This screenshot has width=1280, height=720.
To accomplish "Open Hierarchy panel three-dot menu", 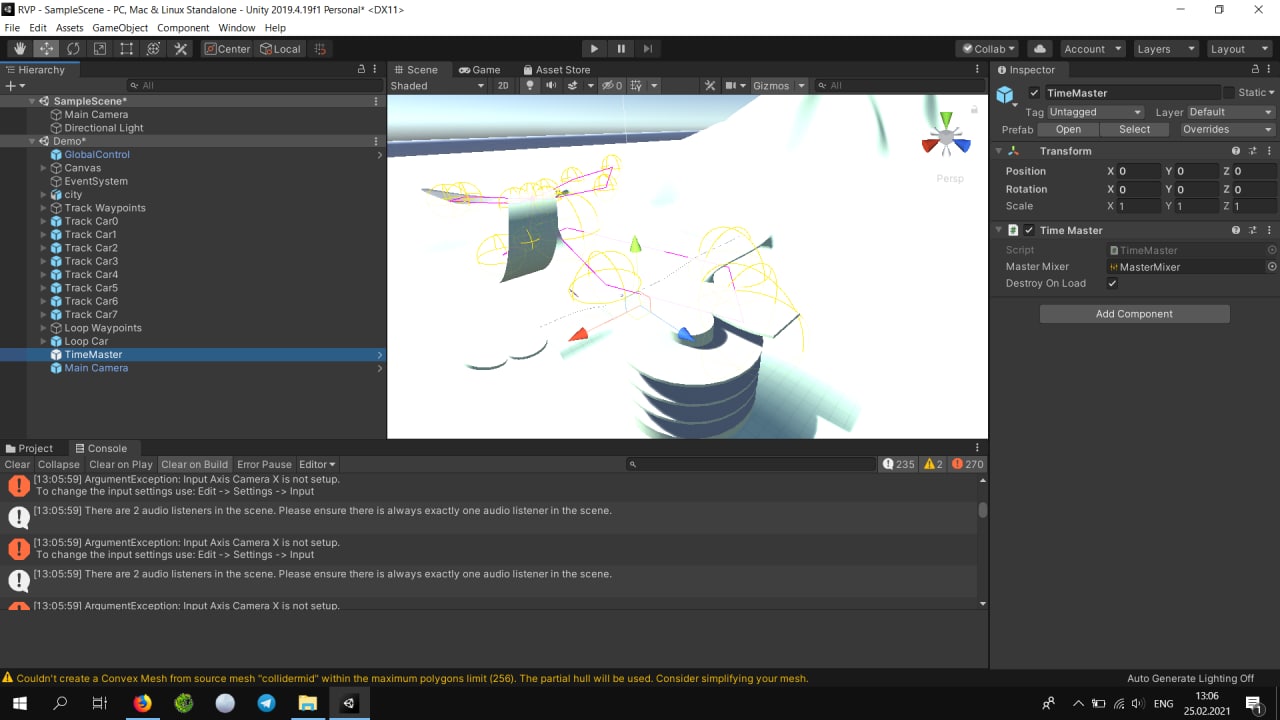I will [x=377, y=70].
